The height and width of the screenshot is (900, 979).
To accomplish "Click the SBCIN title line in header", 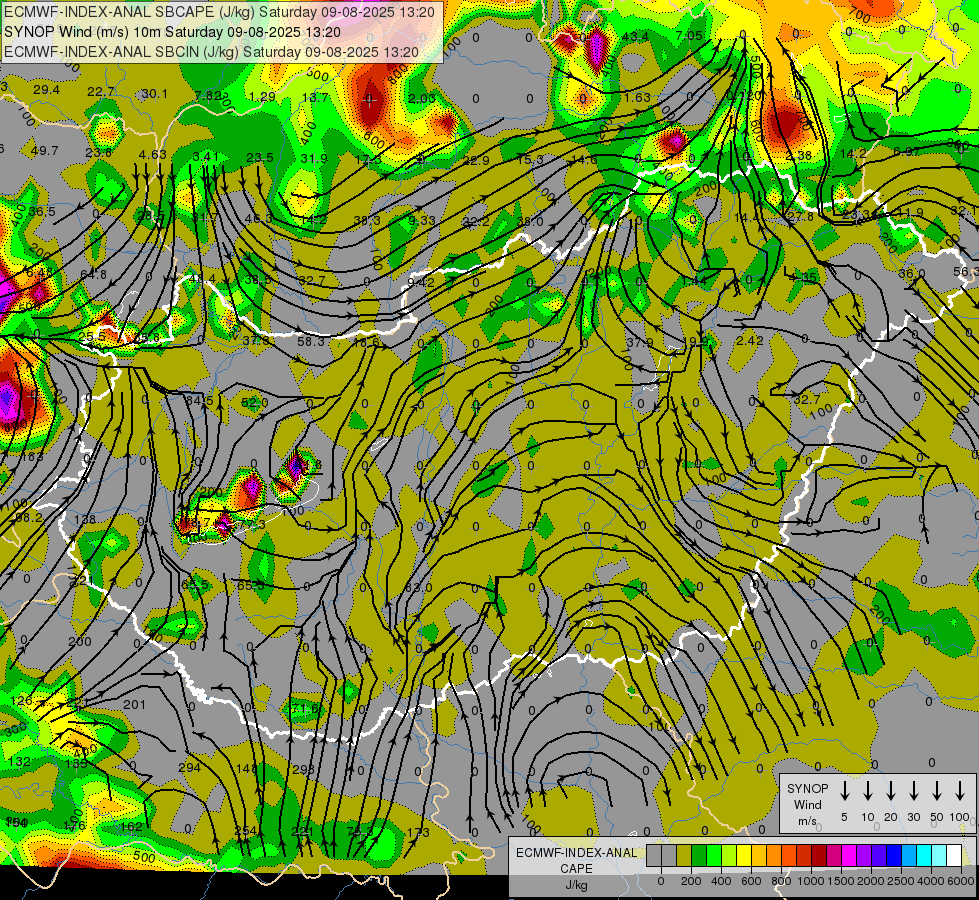I will click(x=211, y=52).
